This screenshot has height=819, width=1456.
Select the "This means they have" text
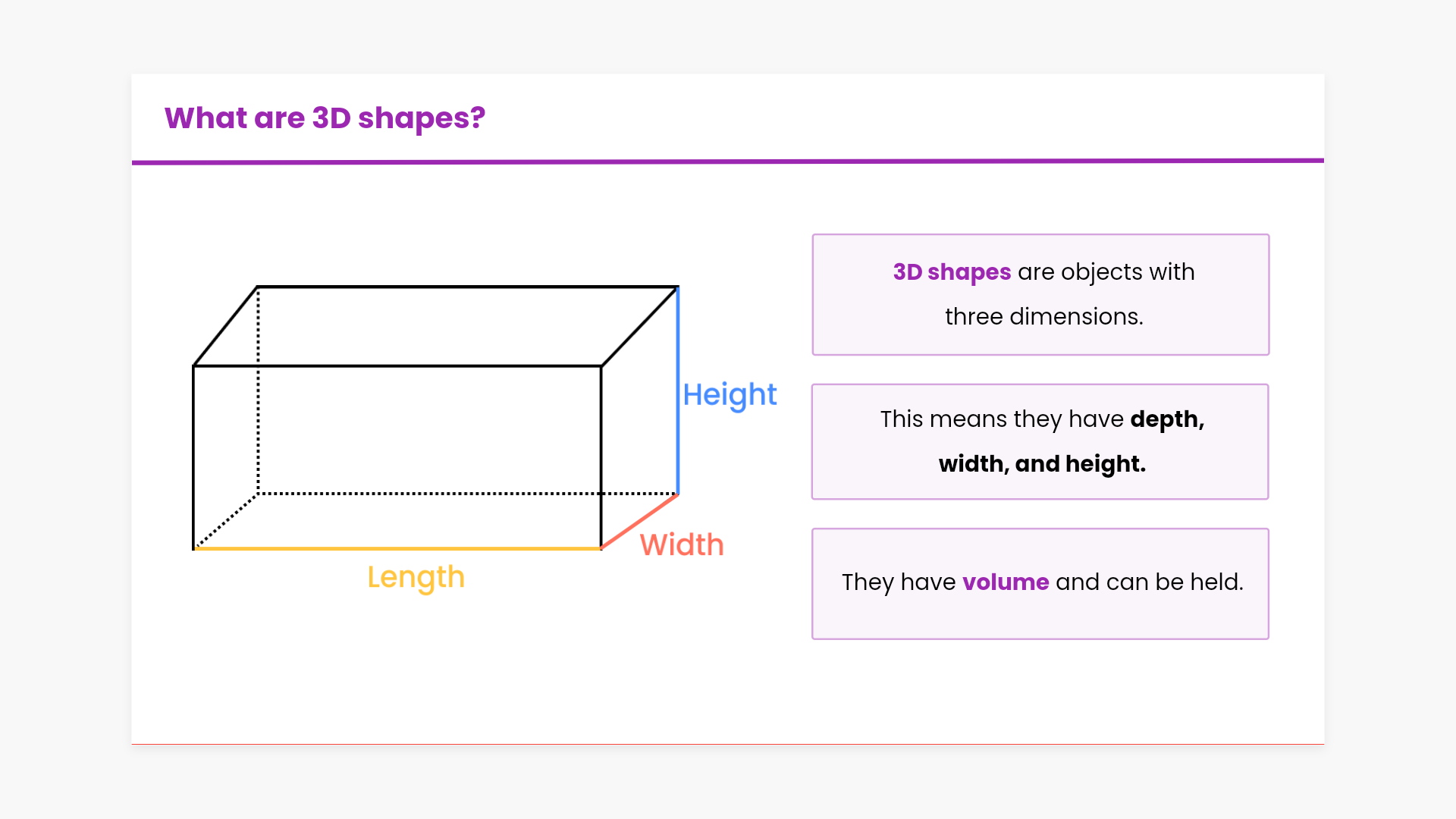coord(1002,419)
